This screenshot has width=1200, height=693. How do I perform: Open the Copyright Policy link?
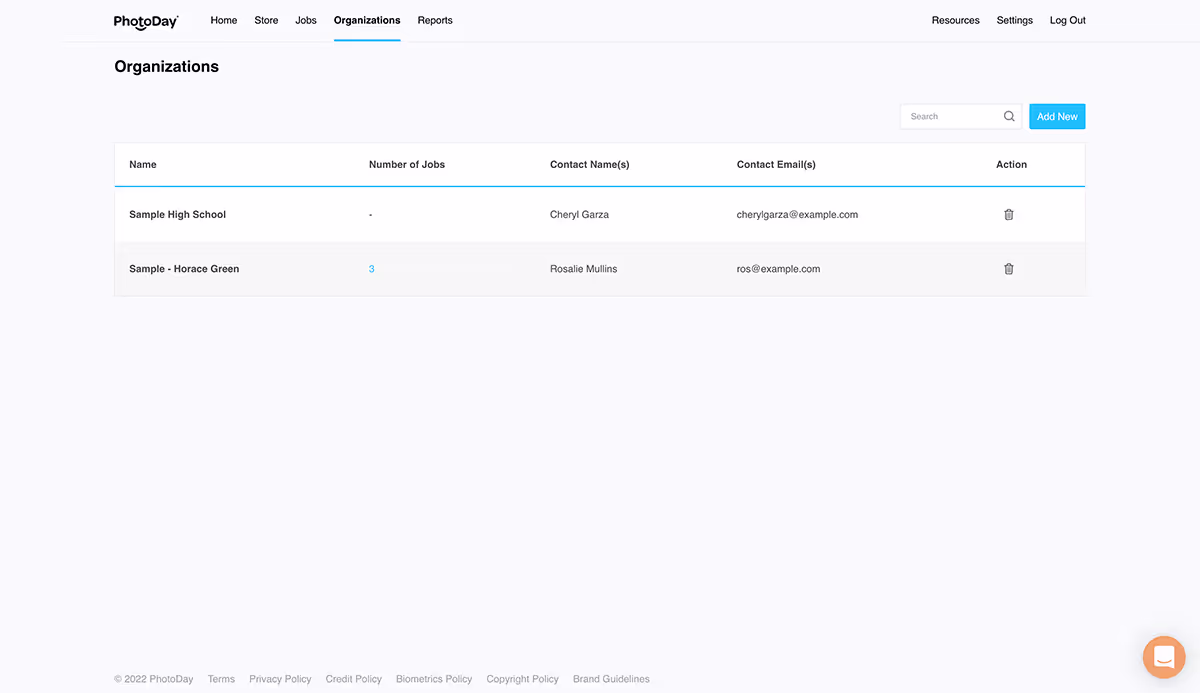pyautogui.click(x=522, y=679)
